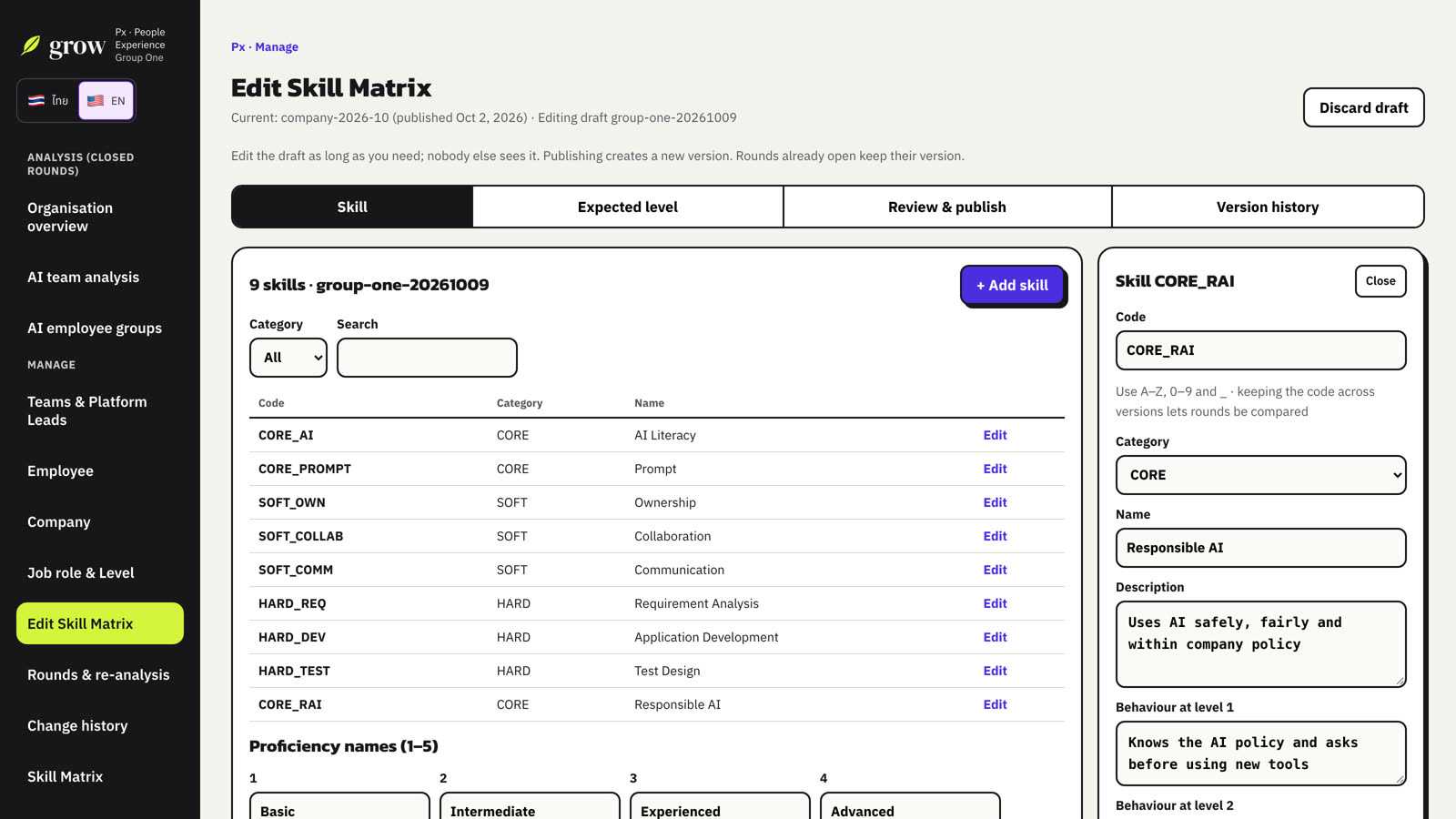The width and height of the screenshot is (1456, 819).
Task: Click the Manage breadcrumb link
Action: (277, 46)
